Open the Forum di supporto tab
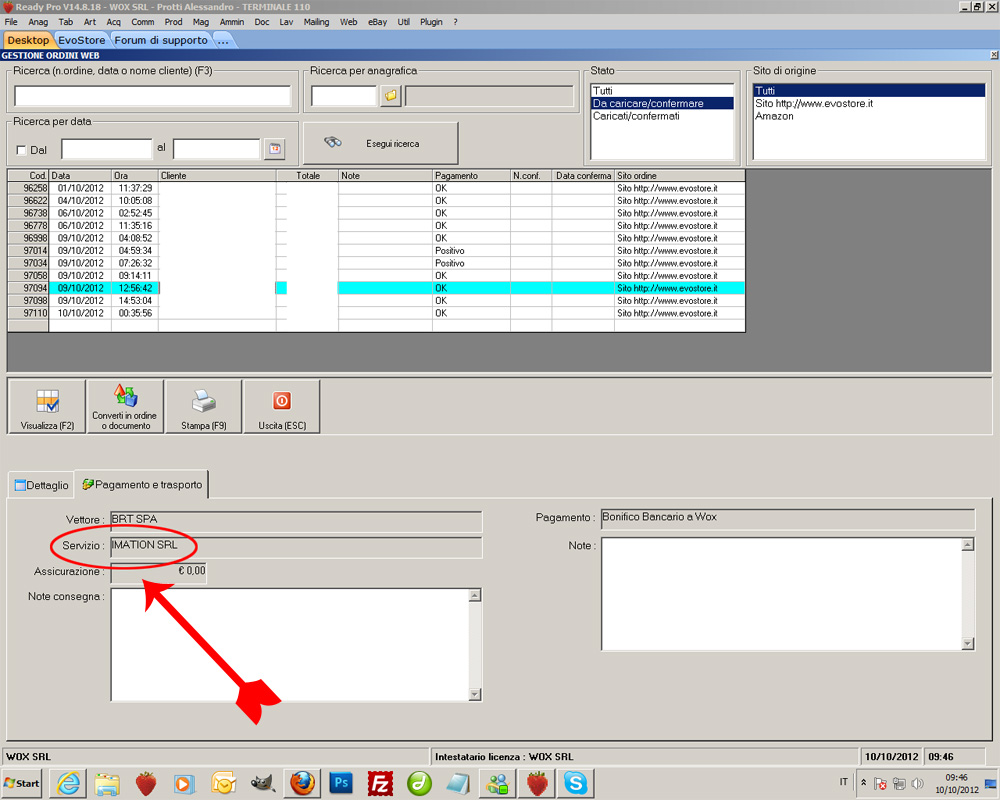 tap(161, 40)
